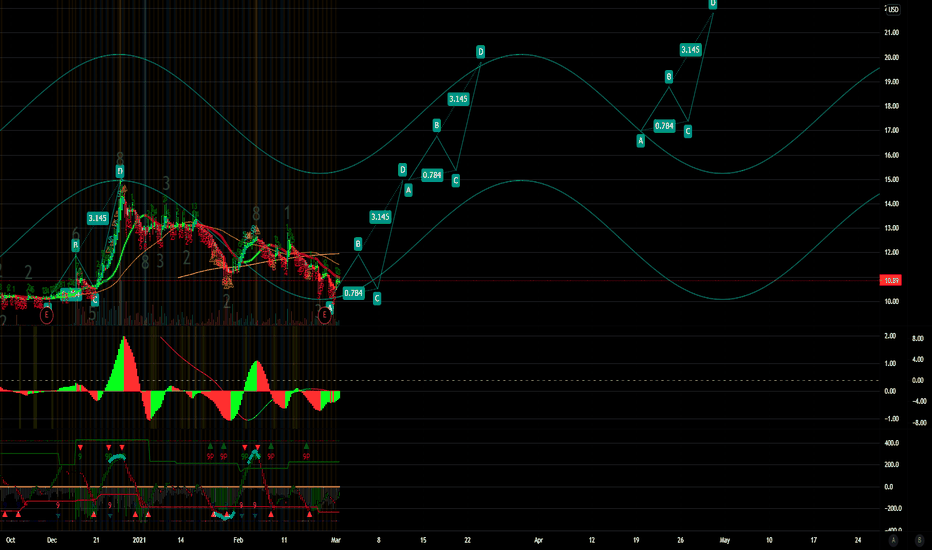Open the earnings E marker before March
This screenshot has width=932, height=550.
click(324, 315)
